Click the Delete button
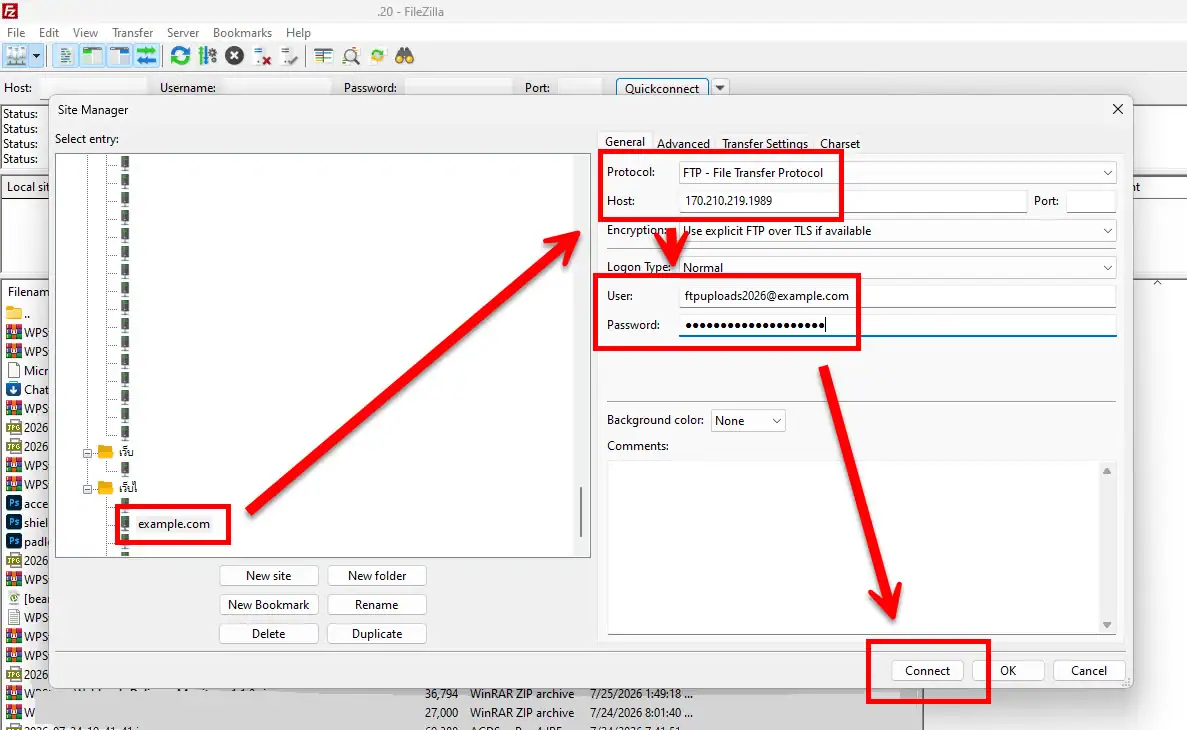The width and height of the screenshot is (1187, 730). (269, 634)
